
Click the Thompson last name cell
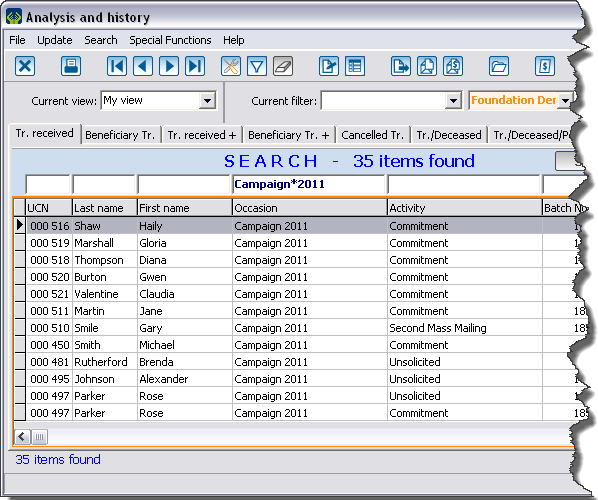(104, 260)
